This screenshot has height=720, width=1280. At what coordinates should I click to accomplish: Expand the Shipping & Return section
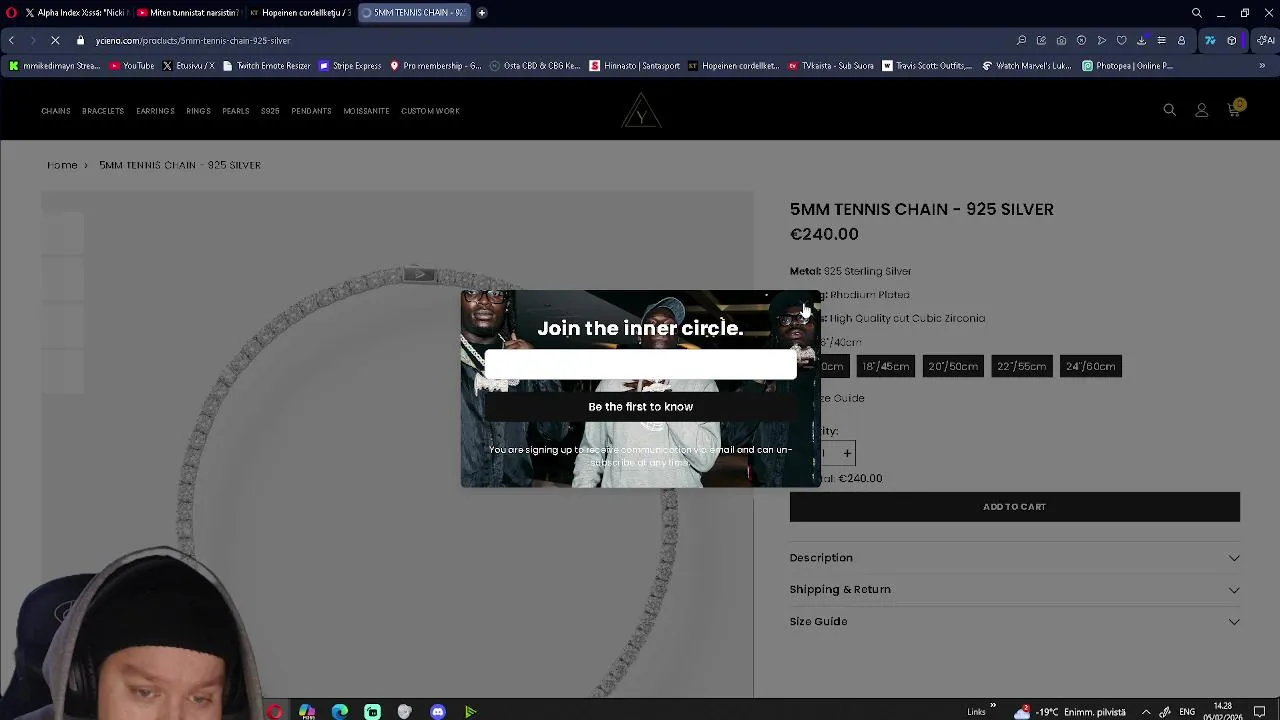1014,589
